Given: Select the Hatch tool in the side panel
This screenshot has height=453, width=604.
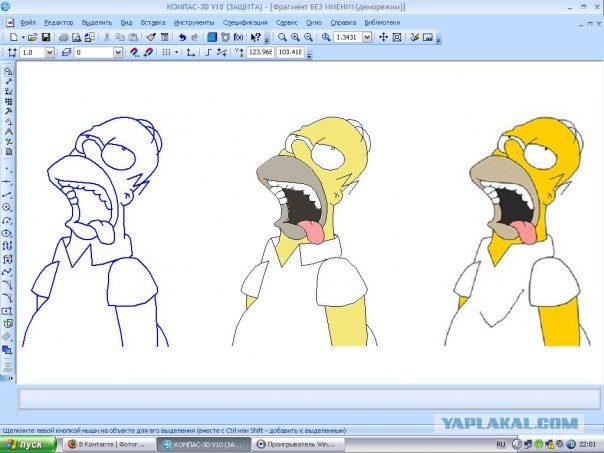Looking at the screenshot, I should tap(7, 337).
